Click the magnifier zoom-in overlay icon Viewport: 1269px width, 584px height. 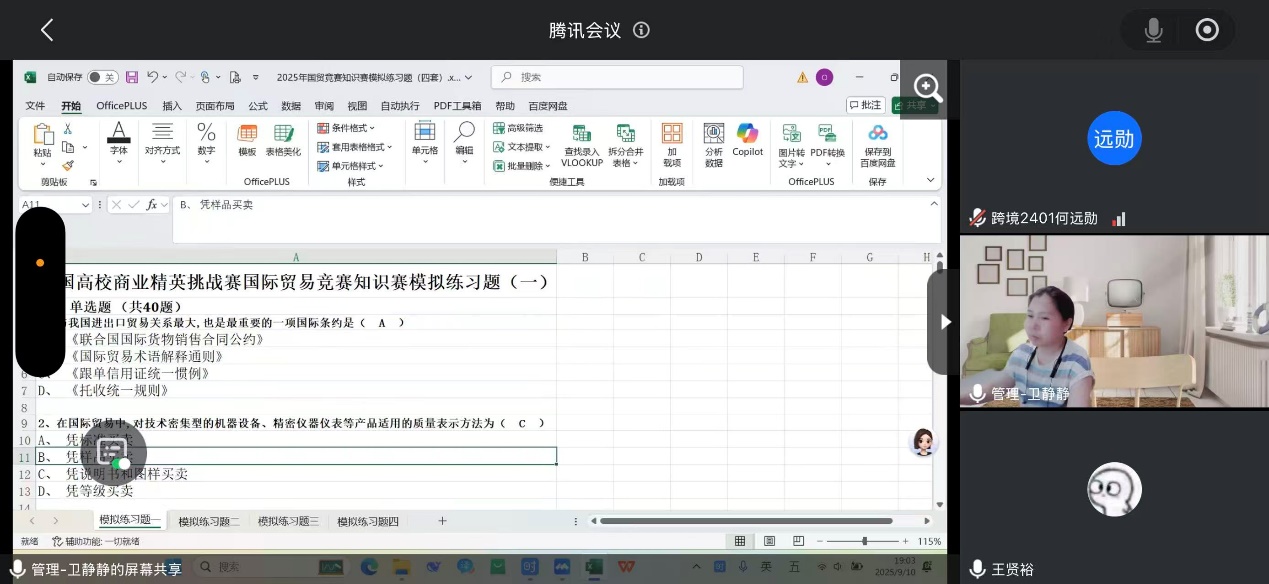(x=927, y=87)
